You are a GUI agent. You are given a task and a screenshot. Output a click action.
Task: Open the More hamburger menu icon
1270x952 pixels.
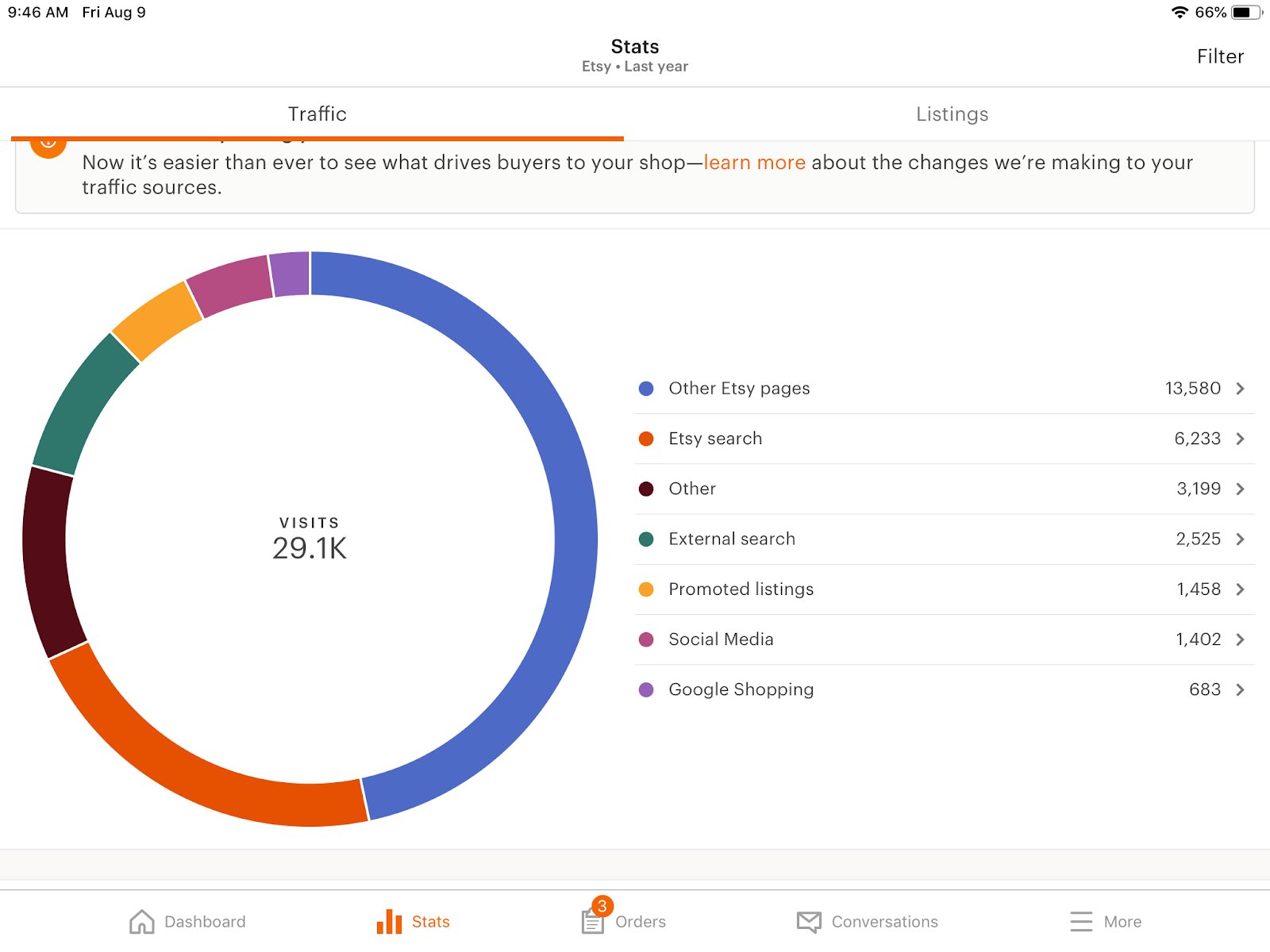[1081, 921]
